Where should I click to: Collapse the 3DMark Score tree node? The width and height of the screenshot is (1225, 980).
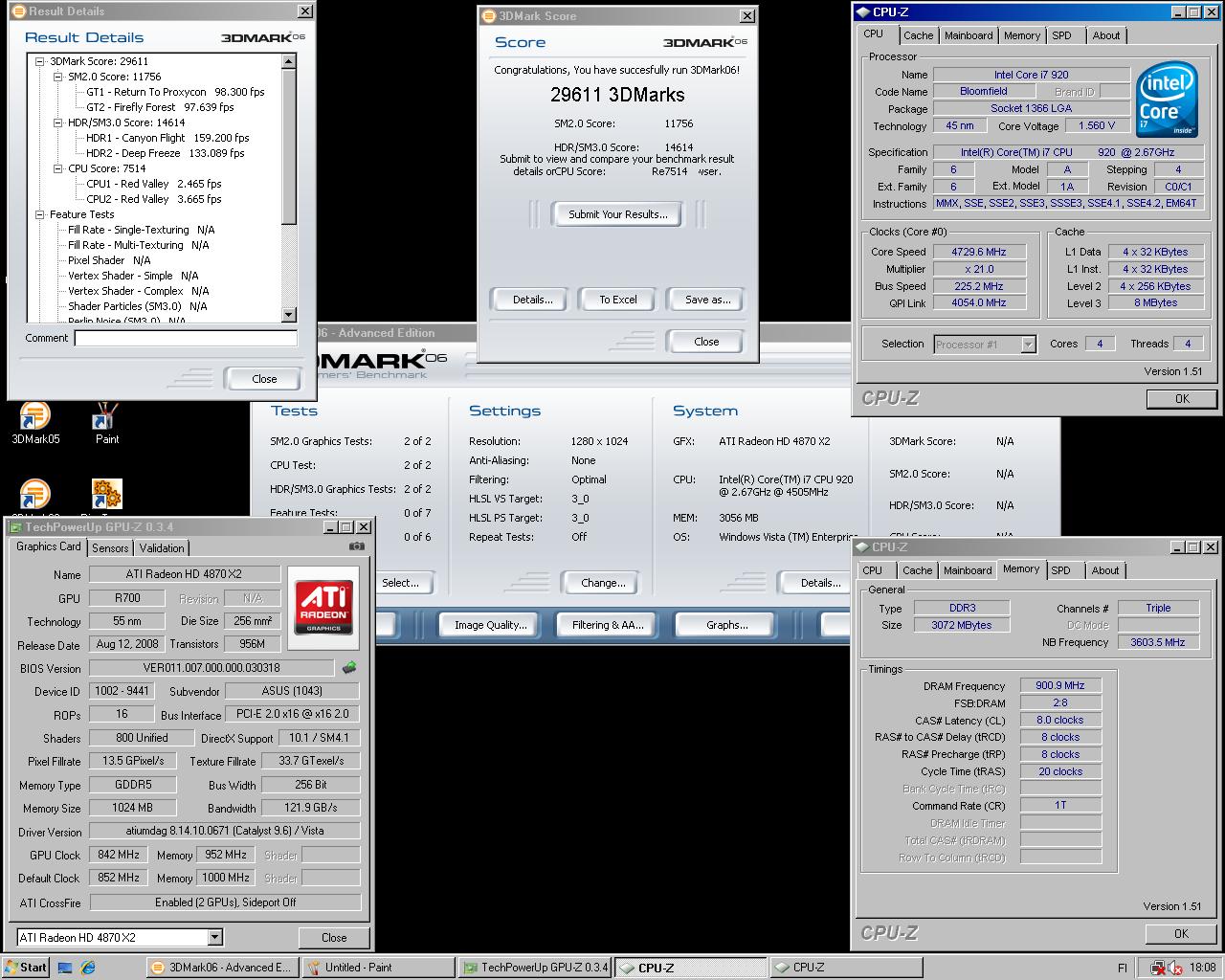[40, 61]
